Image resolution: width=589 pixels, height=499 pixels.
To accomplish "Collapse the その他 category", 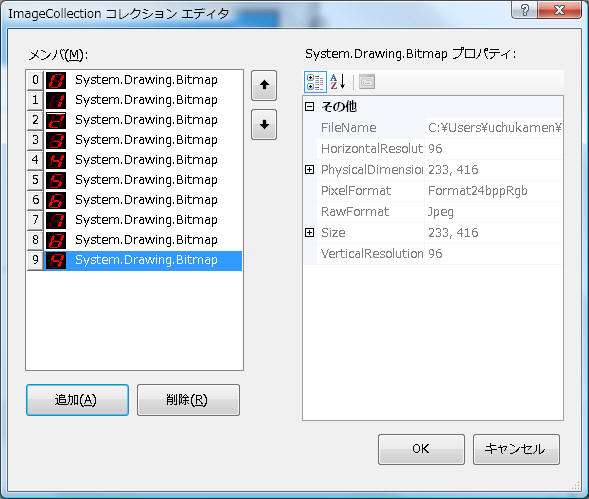I will [x=310, y=107].
